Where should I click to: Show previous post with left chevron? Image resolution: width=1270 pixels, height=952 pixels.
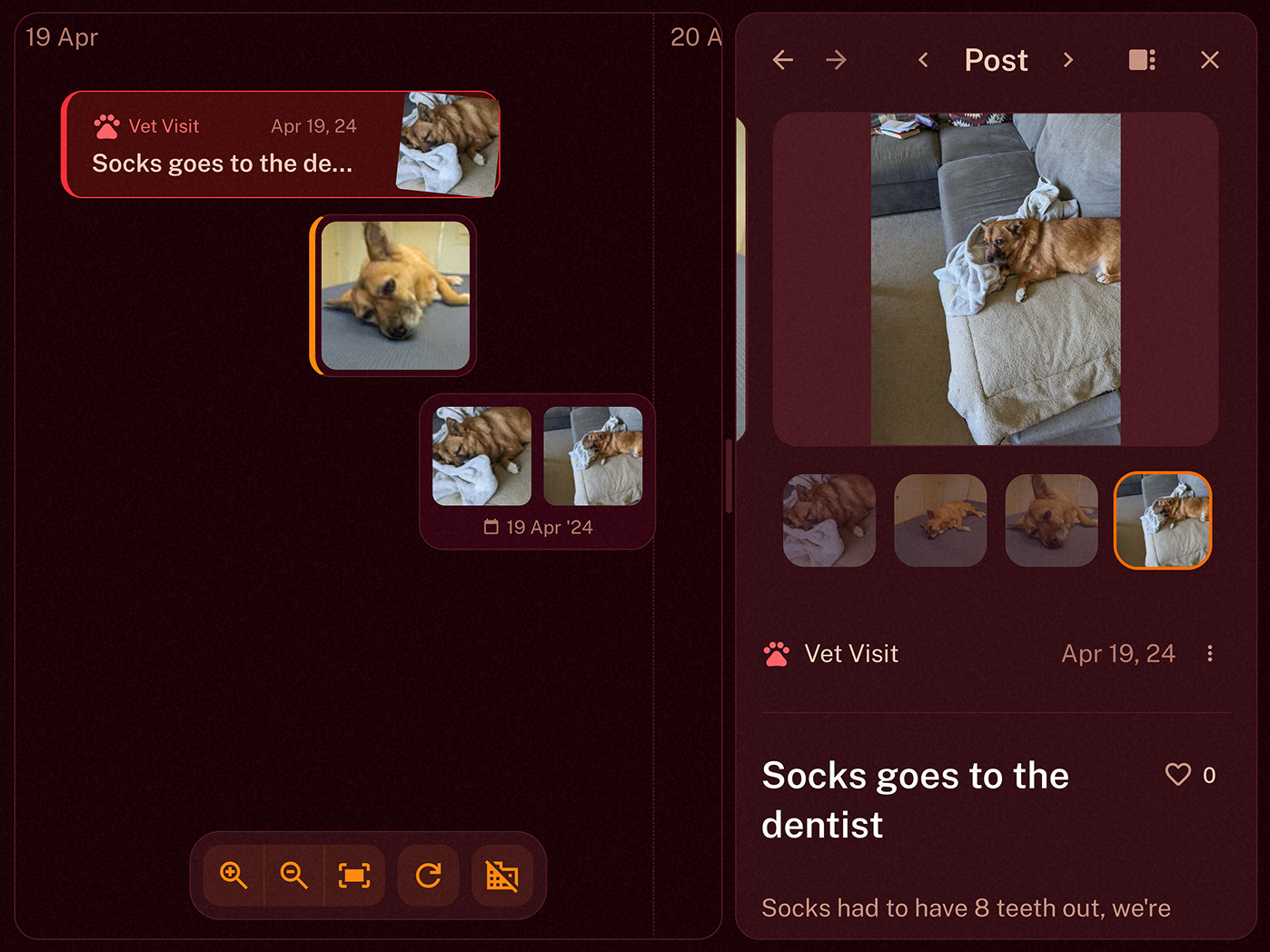(923, 60)
